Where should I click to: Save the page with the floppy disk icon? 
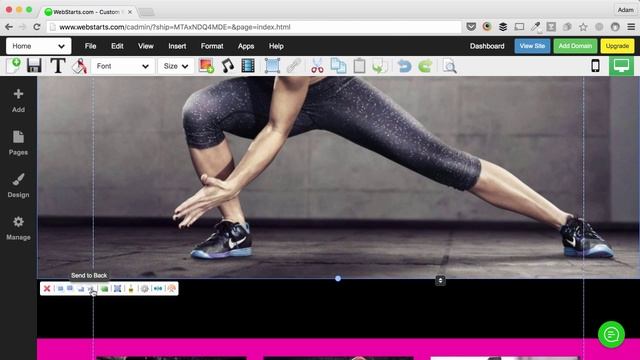coord(34,66)
